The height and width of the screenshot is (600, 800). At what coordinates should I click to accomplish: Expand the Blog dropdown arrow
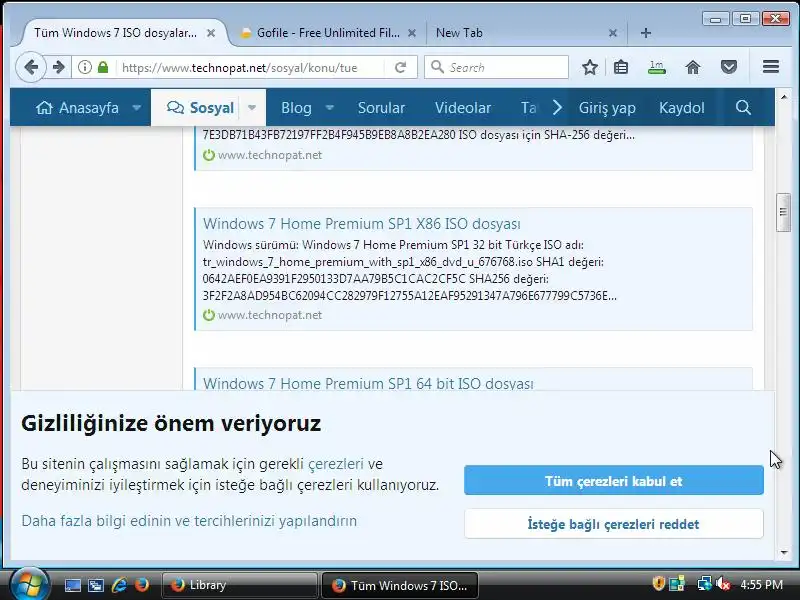pos(330,108)
